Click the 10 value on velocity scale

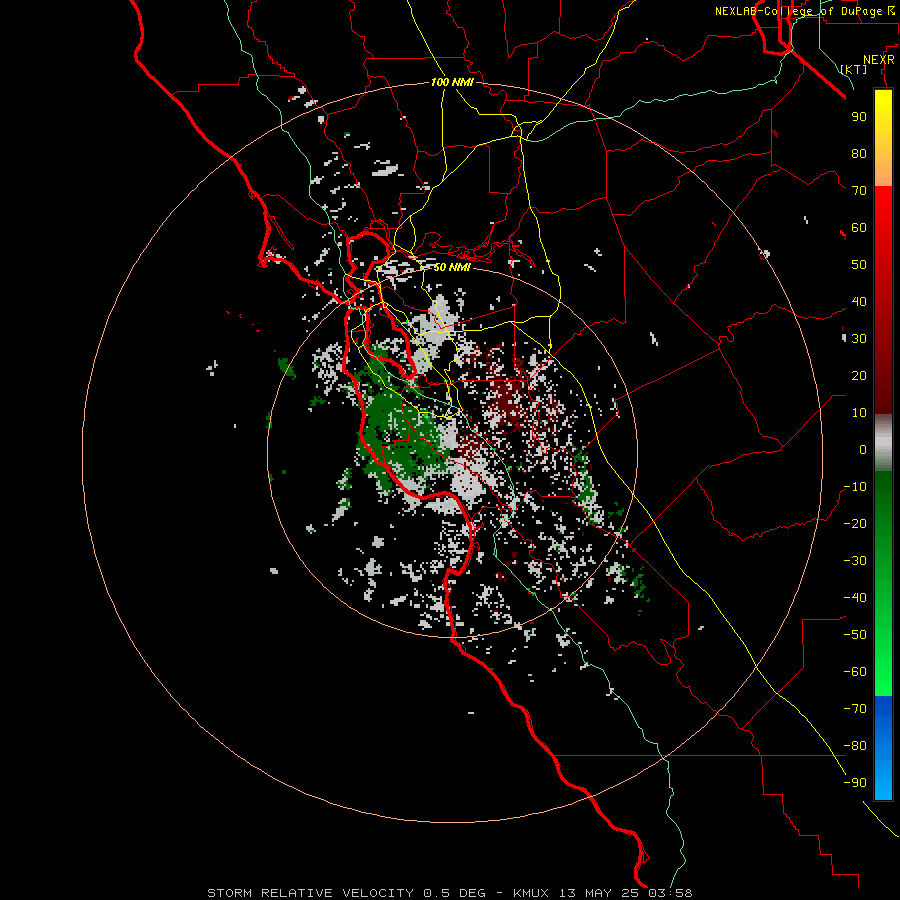click(859, 413)
